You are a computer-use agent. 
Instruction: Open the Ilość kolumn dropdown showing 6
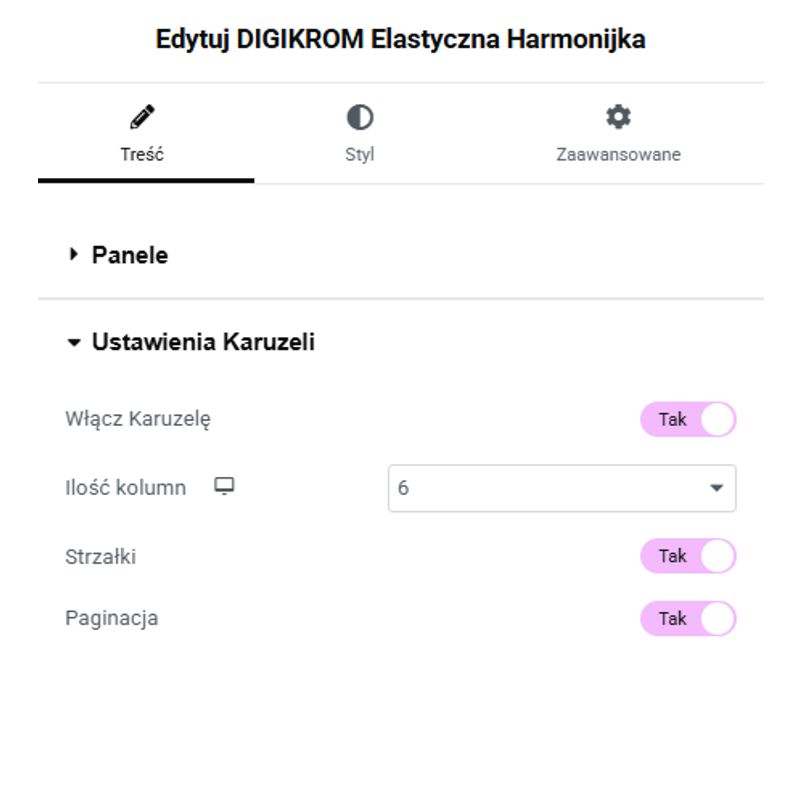coord(561,488)
